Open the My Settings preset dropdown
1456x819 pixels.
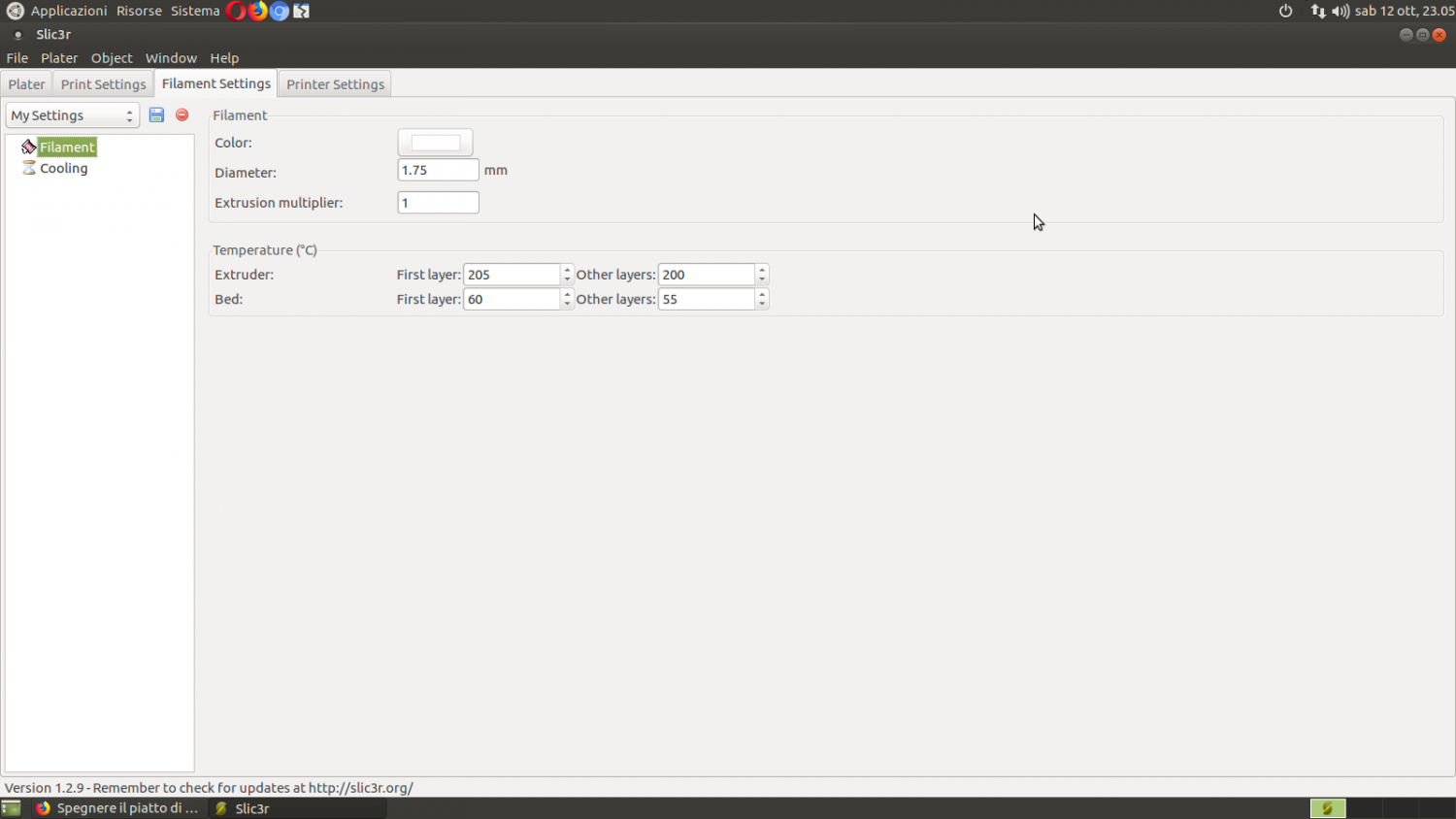(73, 115)
